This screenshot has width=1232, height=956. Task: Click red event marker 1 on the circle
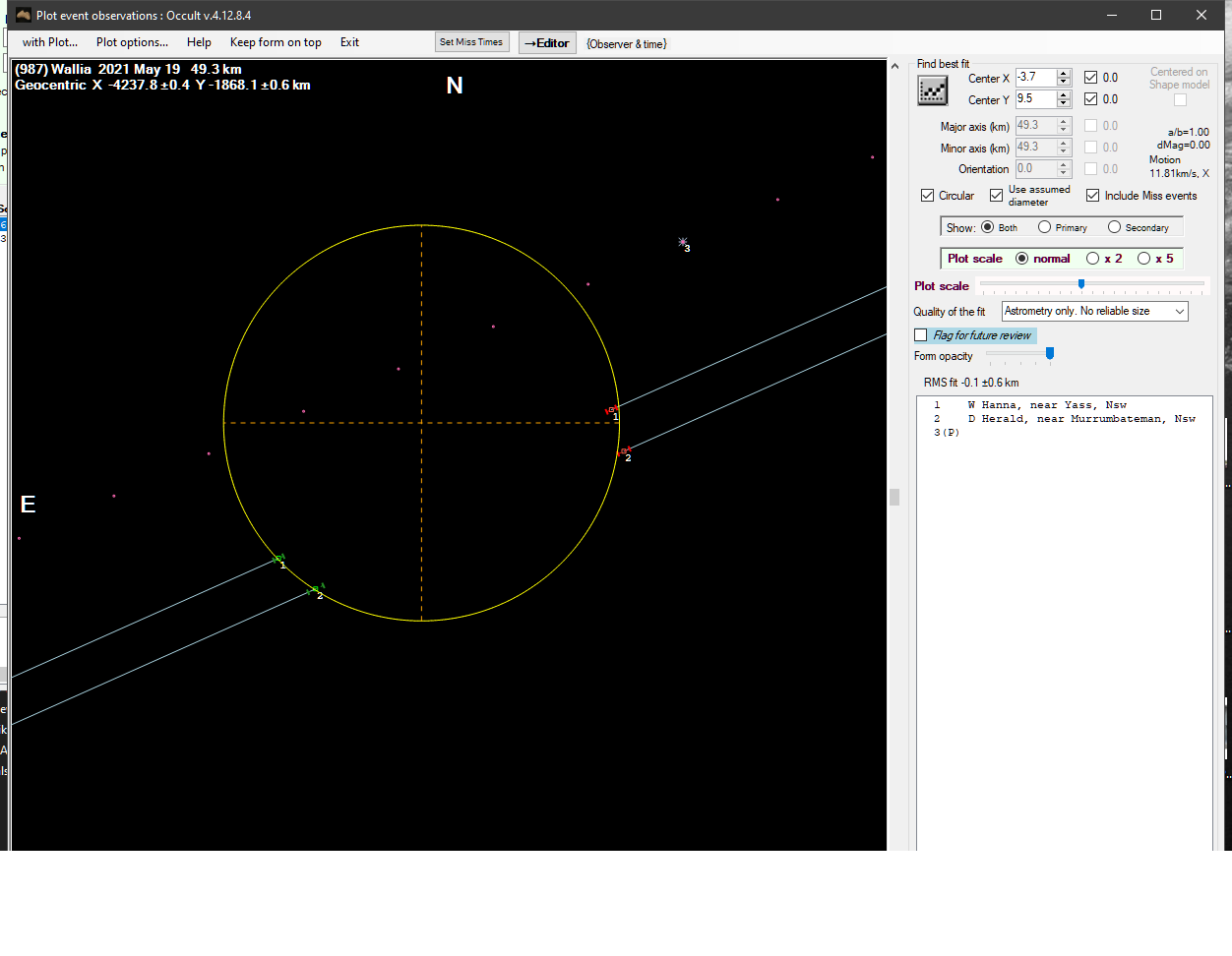pos(611,409)
